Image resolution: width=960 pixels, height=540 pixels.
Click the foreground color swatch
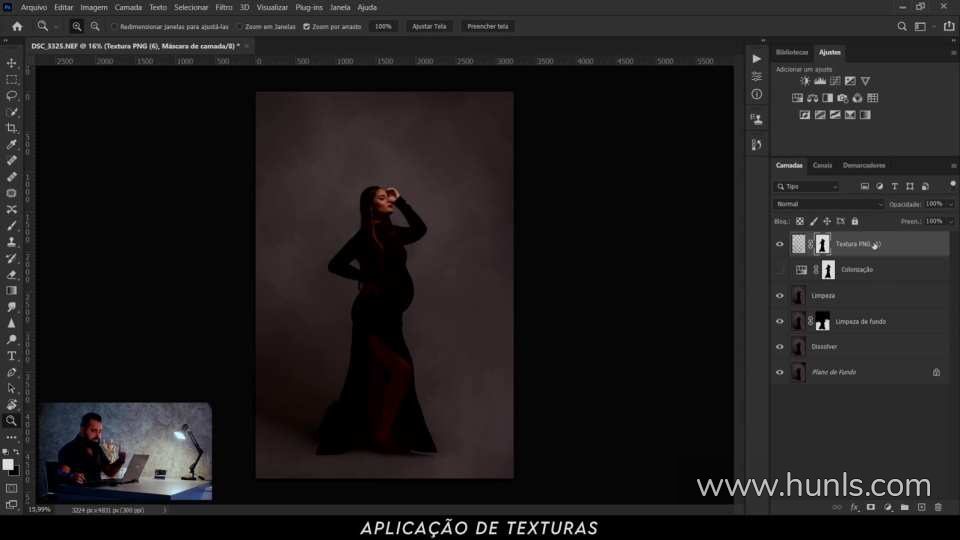[x=8, y=464]
